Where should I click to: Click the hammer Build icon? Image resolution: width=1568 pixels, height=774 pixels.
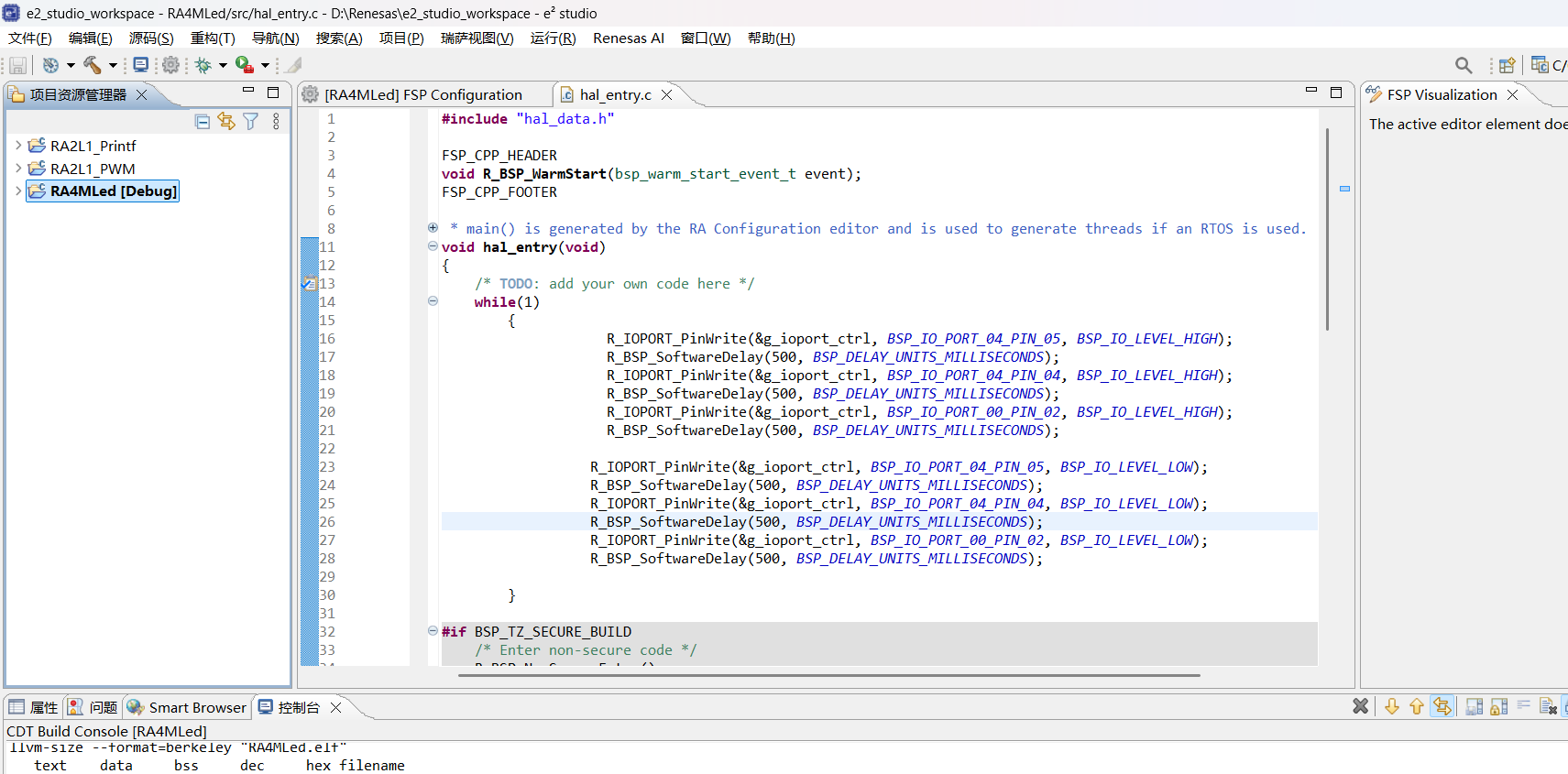92,65
